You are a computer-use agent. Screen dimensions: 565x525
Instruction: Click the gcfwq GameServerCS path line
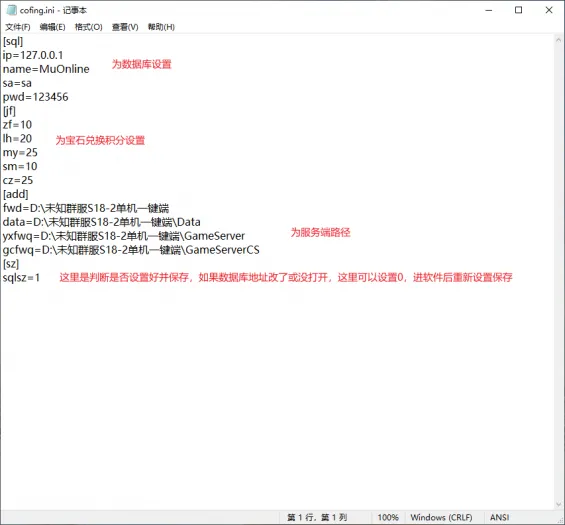(x=131, y=250)
